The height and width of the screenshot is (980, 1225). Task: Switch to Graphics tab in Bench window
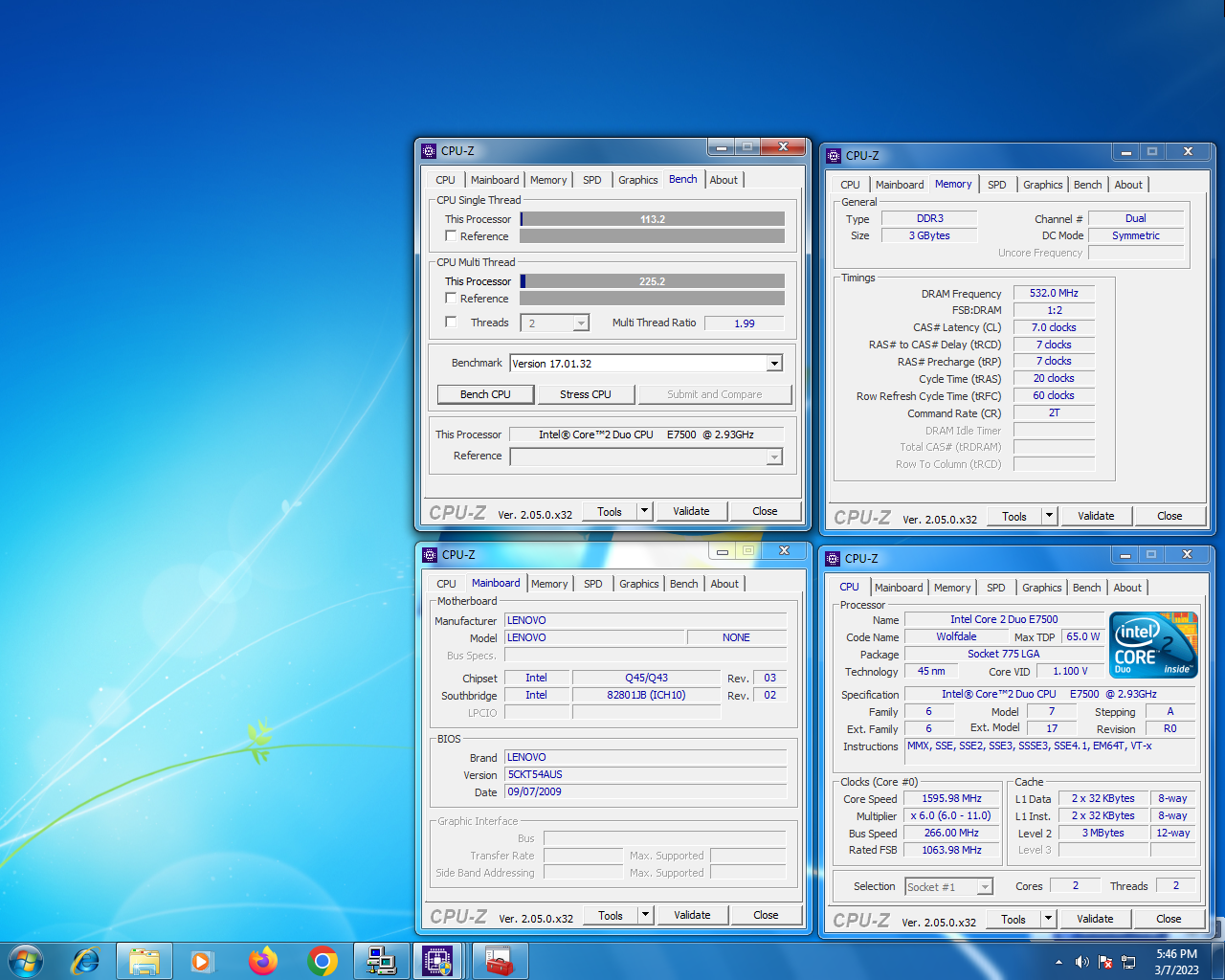pyautogui.click(x=637, y=180)
